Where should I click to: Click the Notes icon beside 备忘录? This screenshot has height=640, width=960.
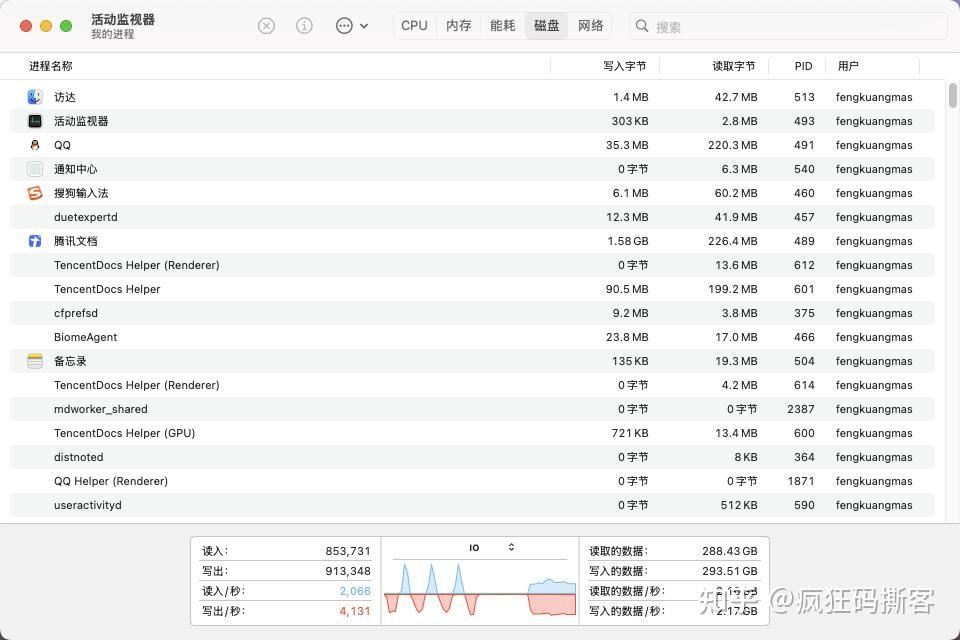point(35,361)
